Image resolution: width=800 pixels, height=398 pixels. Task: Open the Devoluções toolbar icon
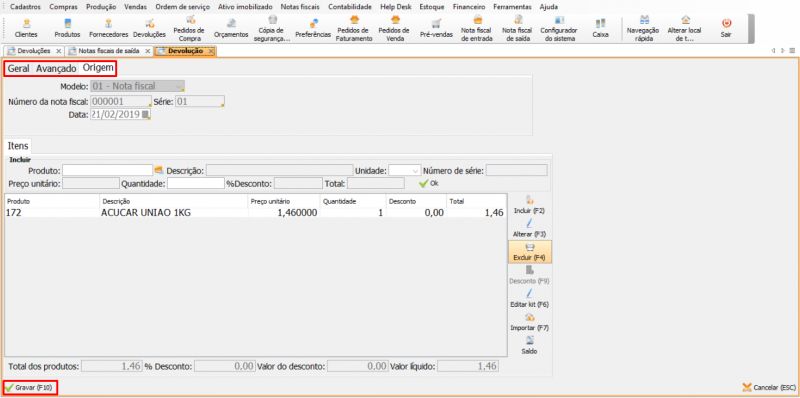pos(149,29)
